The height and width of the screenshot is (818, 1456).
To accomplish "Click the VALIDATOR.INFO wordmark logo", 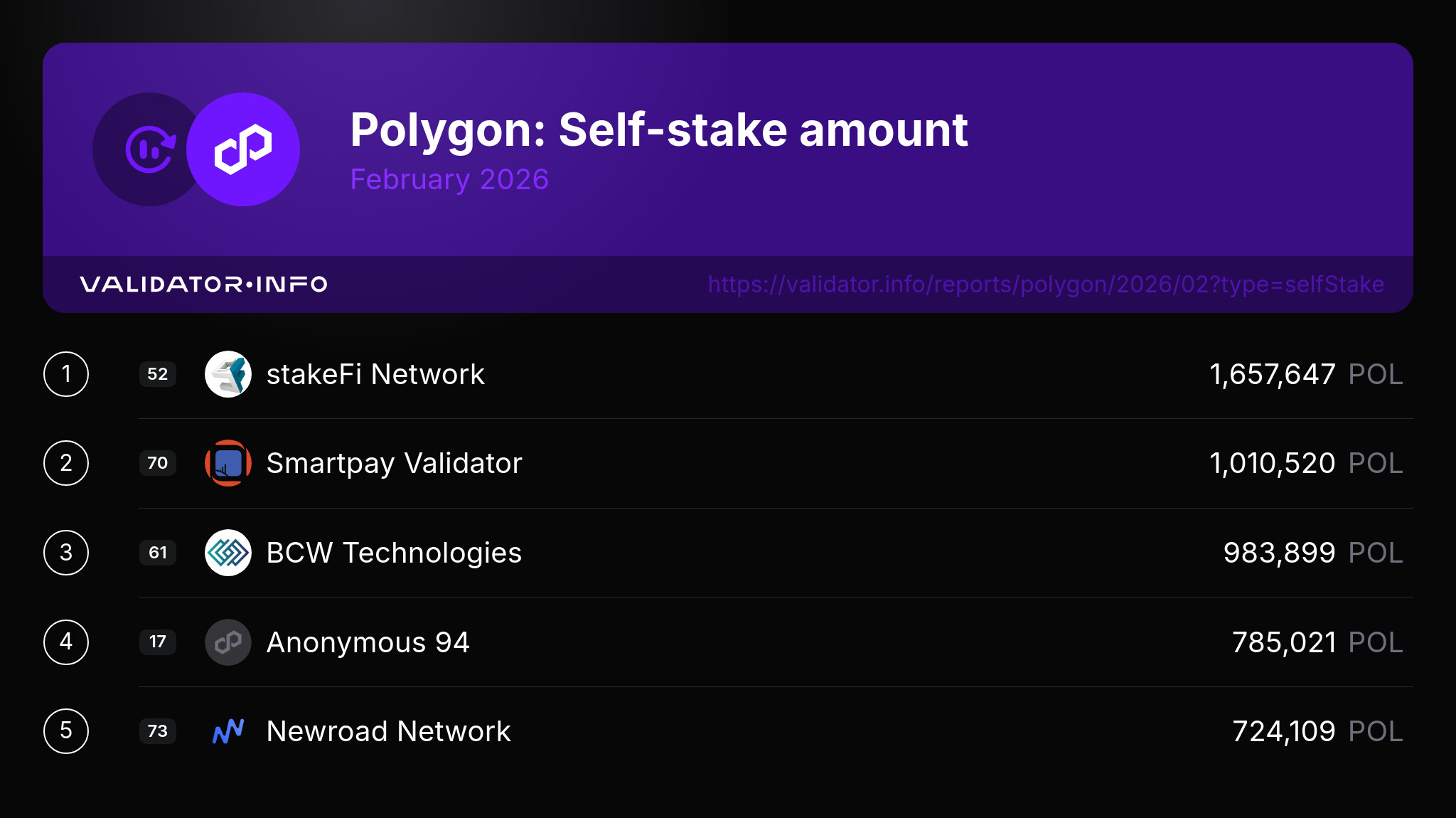I will click(x=203, y=285).
